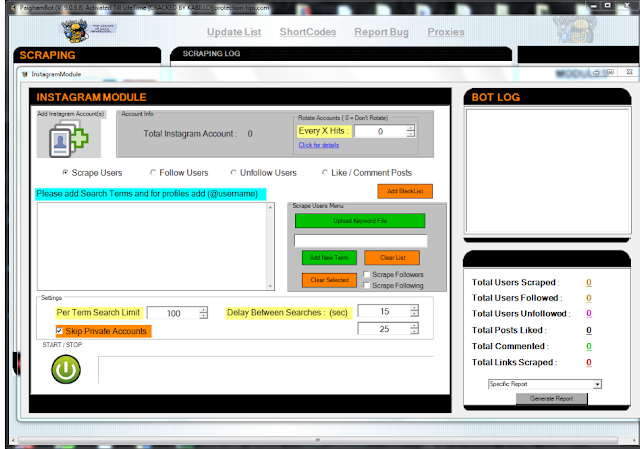This screenshot has width=640, height=449.
Task: Increase the Per Term Search Limit
Action: pyautogui.click(x=203, y=310)
